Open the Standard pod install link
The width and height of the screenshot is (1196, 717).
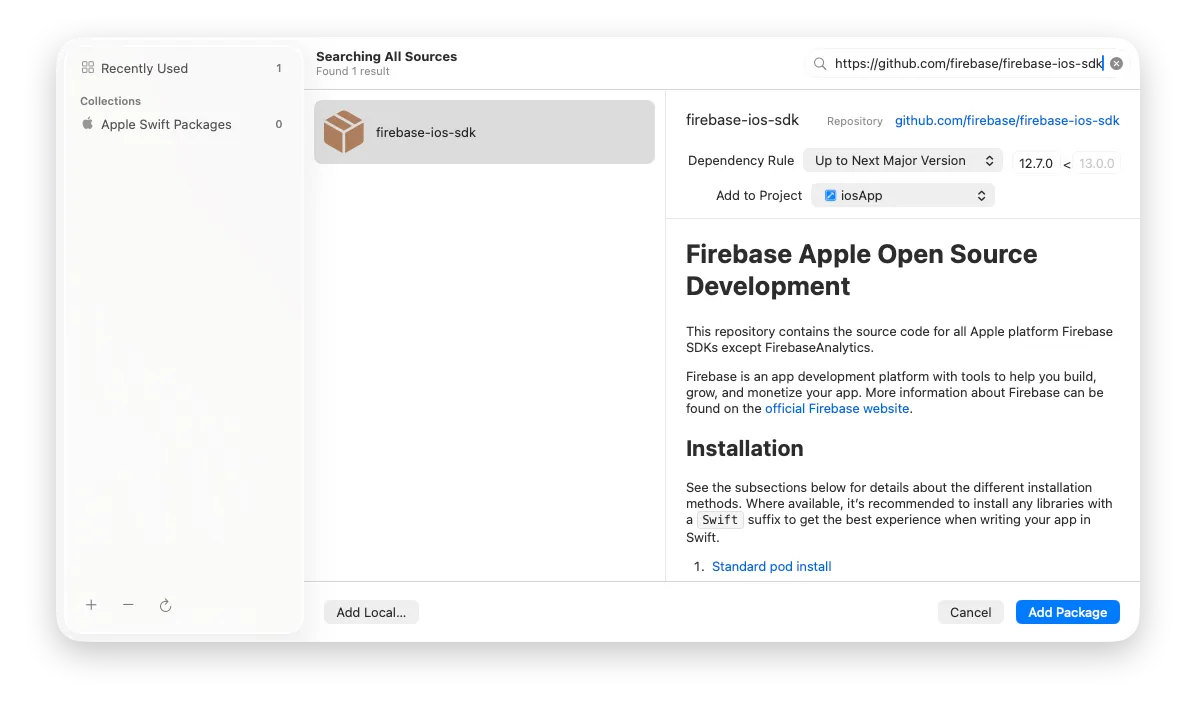[771, 566]
